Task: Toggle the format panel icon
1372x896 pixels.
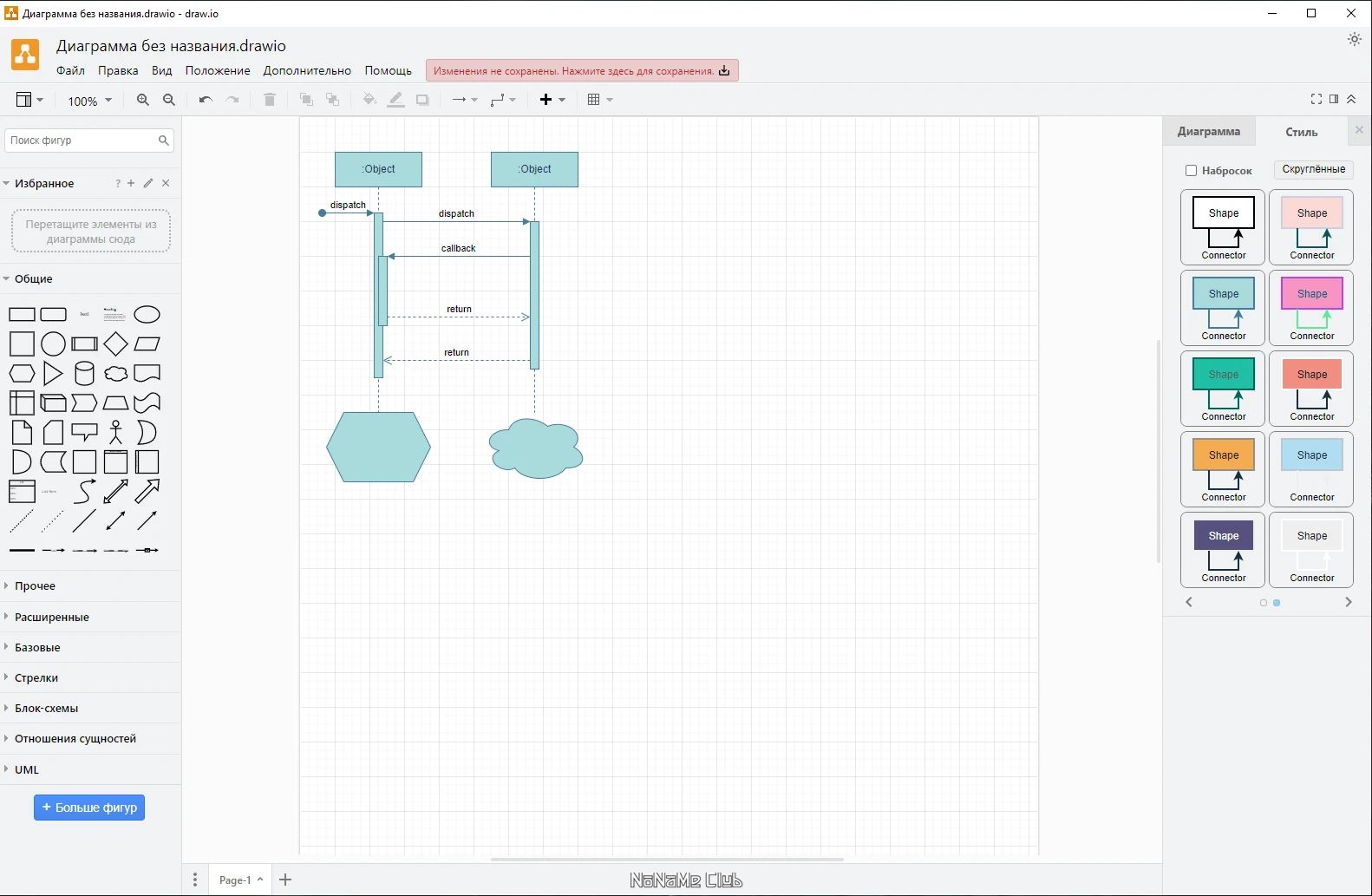Action: coord(1334,99)
